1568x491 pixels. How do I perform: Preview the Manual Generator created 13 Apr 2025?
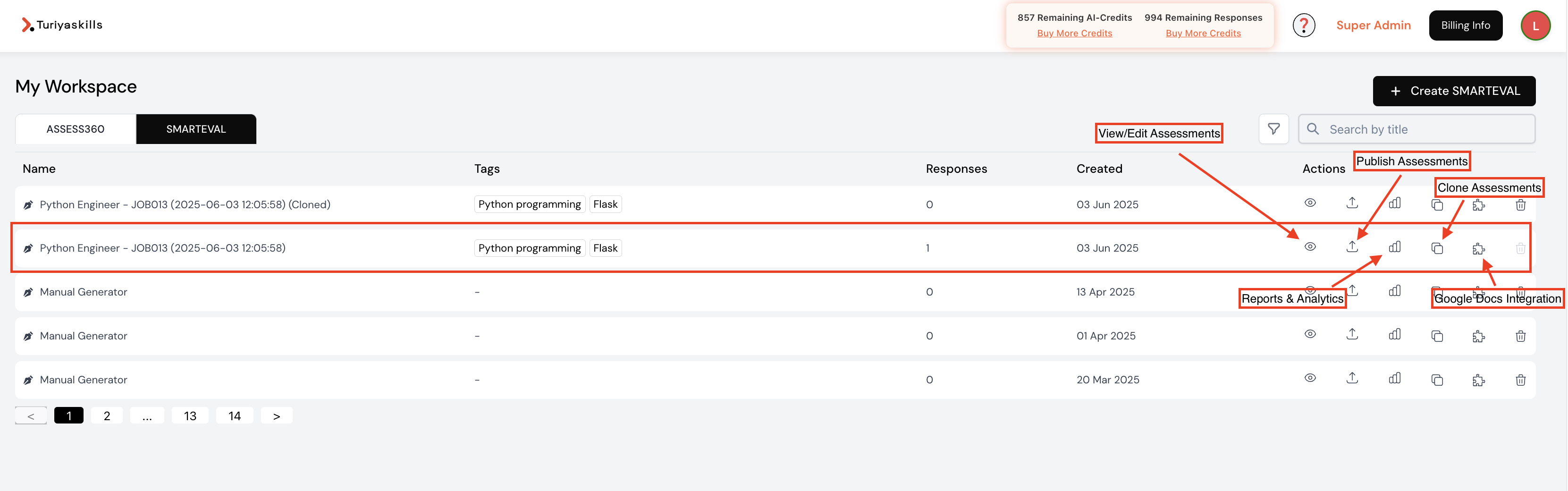[1310, 291]
